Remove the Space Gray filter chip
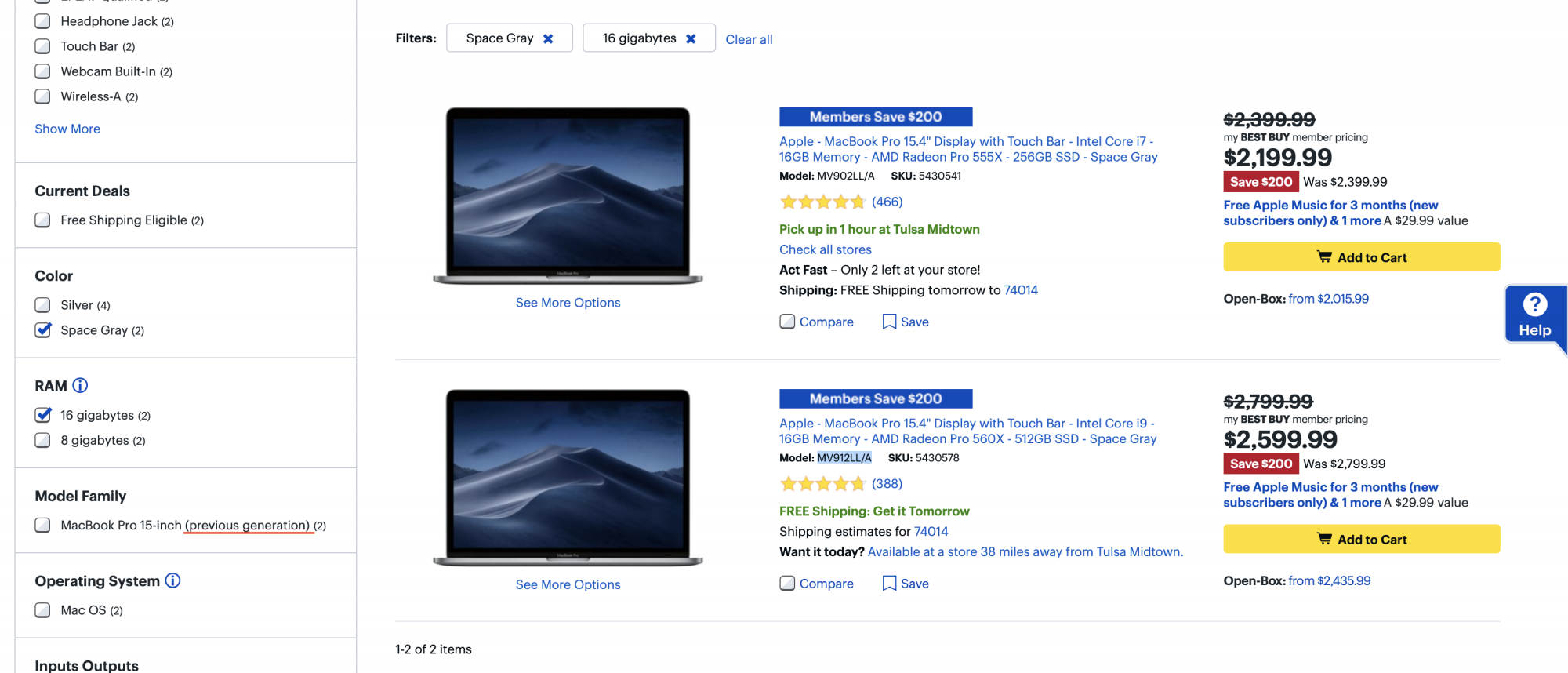The width and height of the screenshot is (1568, 673). [x=548, y=38]
